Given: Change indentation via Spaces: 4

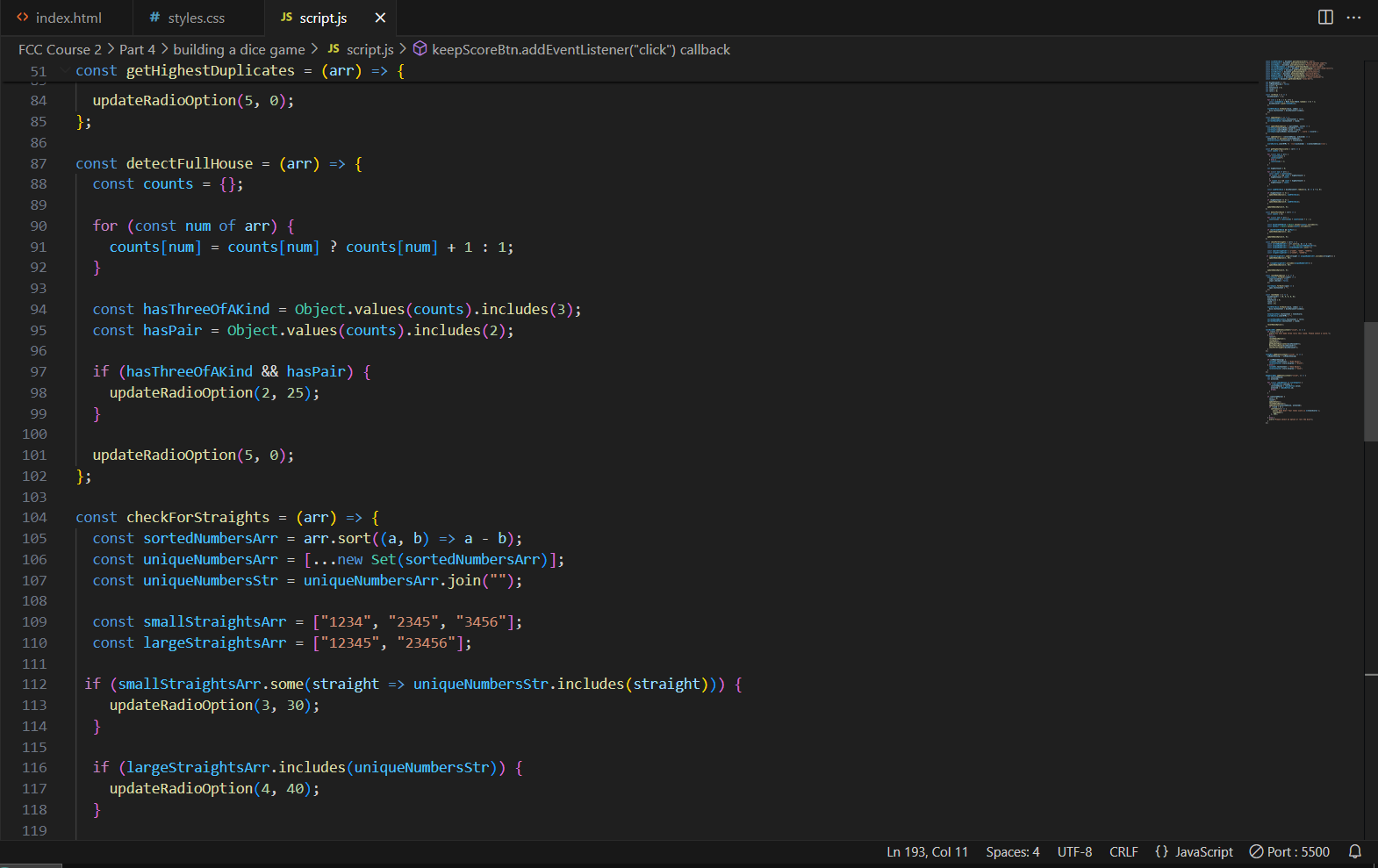Looking at the screenshot, I should [1012, 851].
